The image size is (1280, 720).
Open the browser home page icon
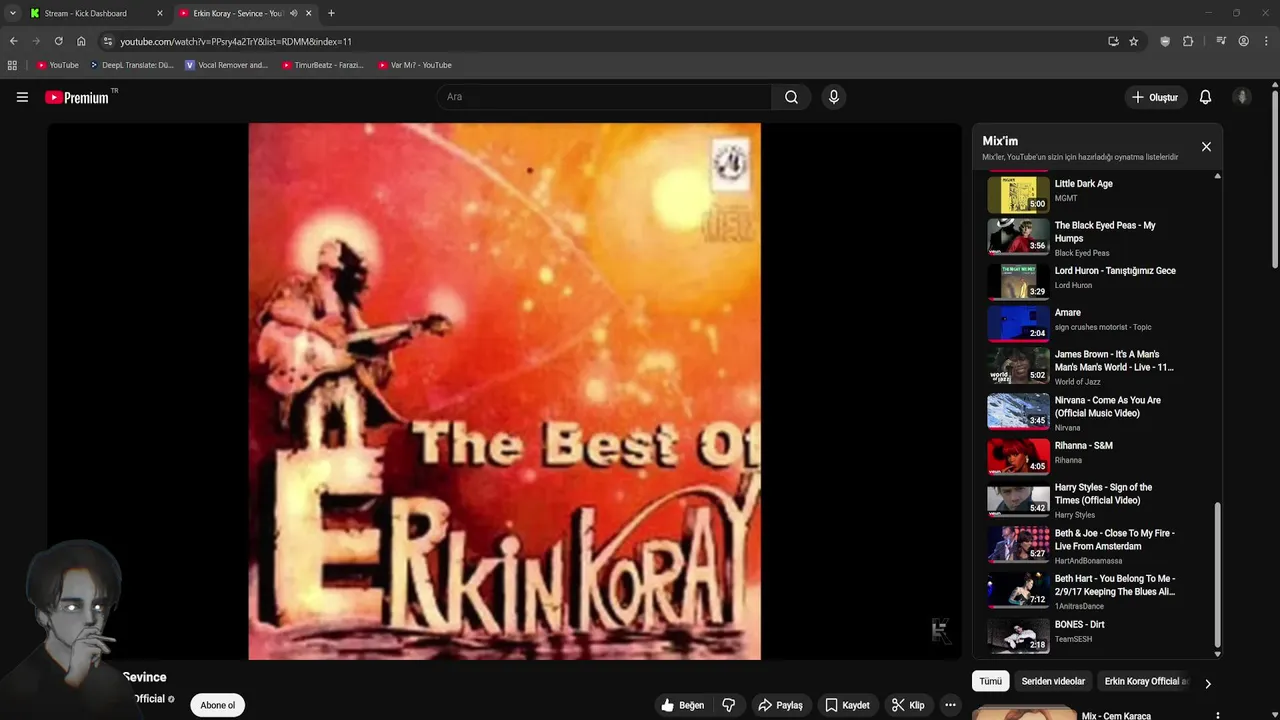(x=81, y=41)
